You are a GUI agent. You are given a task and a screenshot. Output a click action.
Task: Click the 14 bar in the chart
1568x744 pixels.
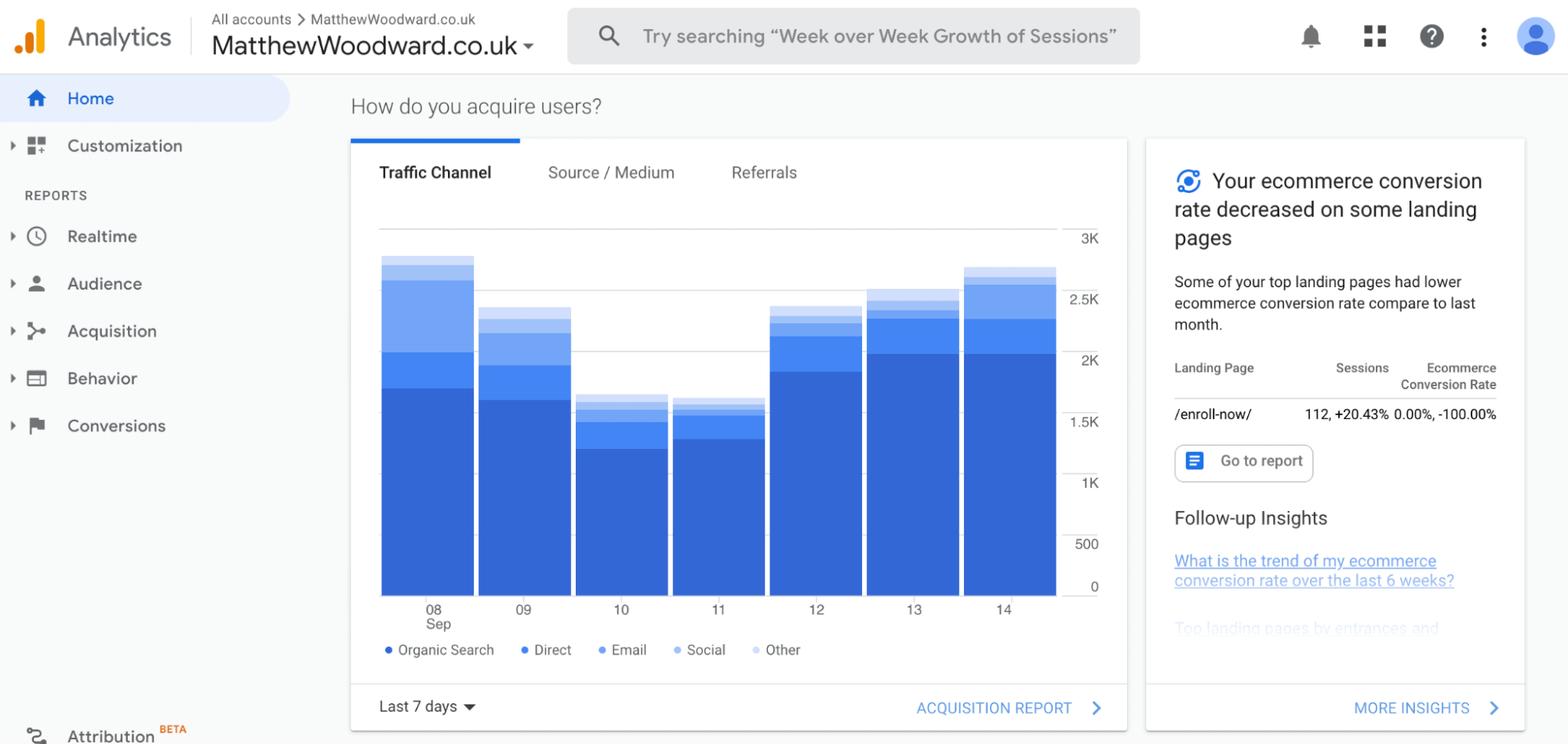point(1010,431)
